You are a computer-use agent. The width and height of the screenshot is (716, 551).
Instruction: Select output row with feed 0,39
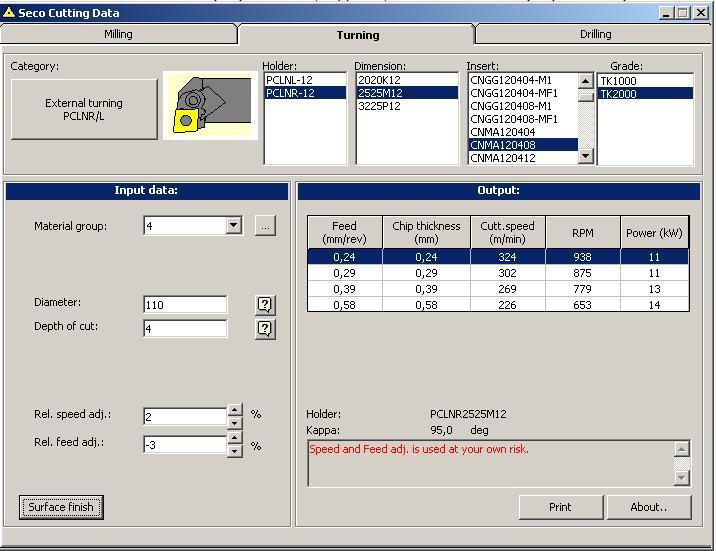coord(498,289)
